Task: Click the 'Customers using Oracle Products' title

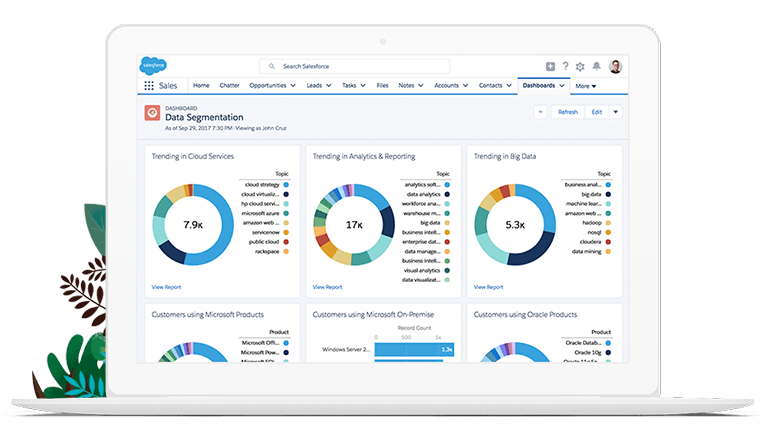Action: point(525,314)
